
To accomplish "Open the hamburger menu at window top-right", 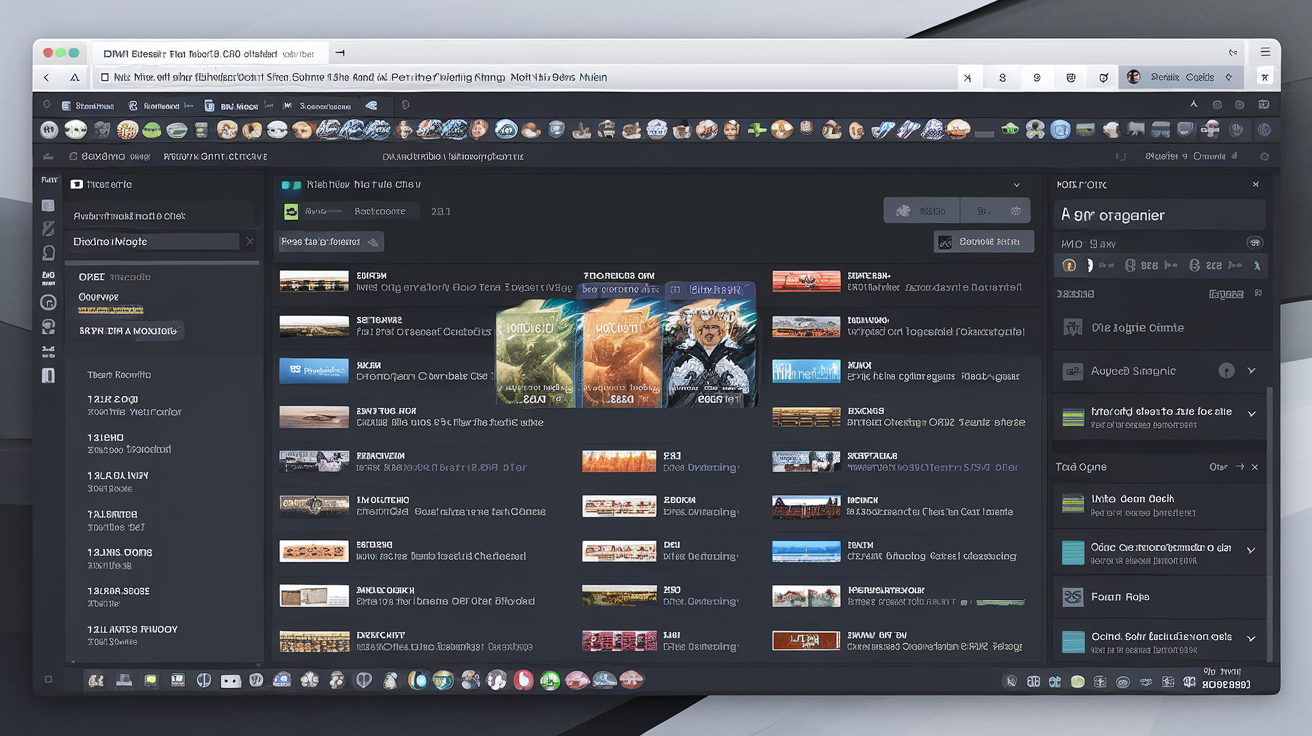I will pos(1265,51).
